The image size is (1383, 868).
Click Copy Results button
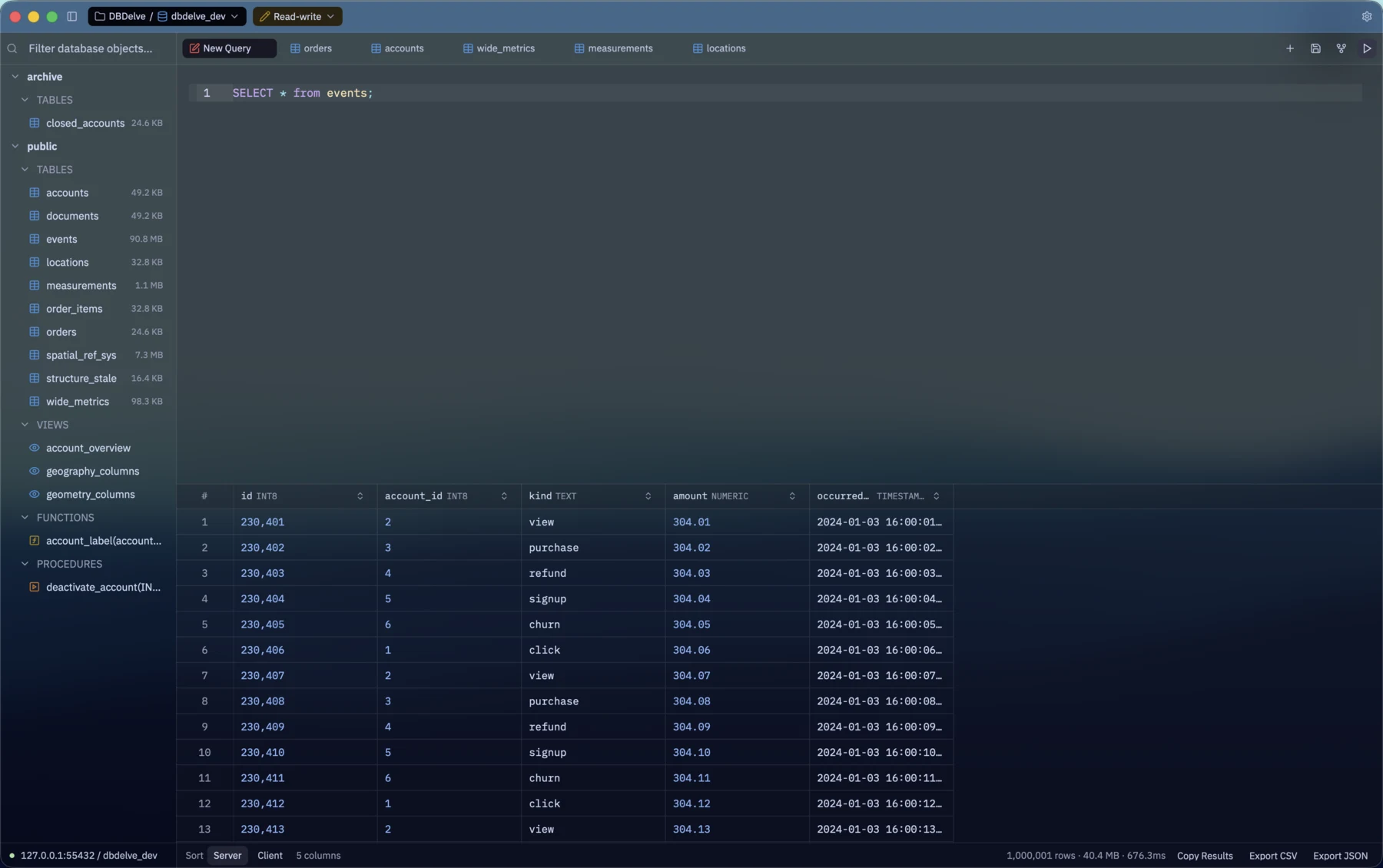coord(1205,856)
